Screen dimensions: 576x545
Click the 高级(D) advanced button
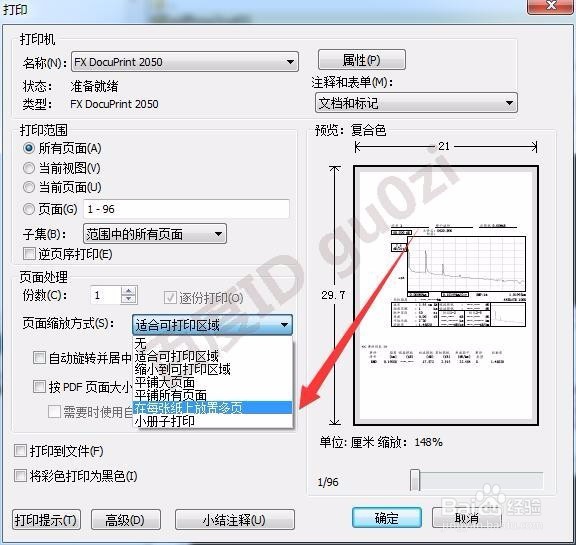point(126,520)
